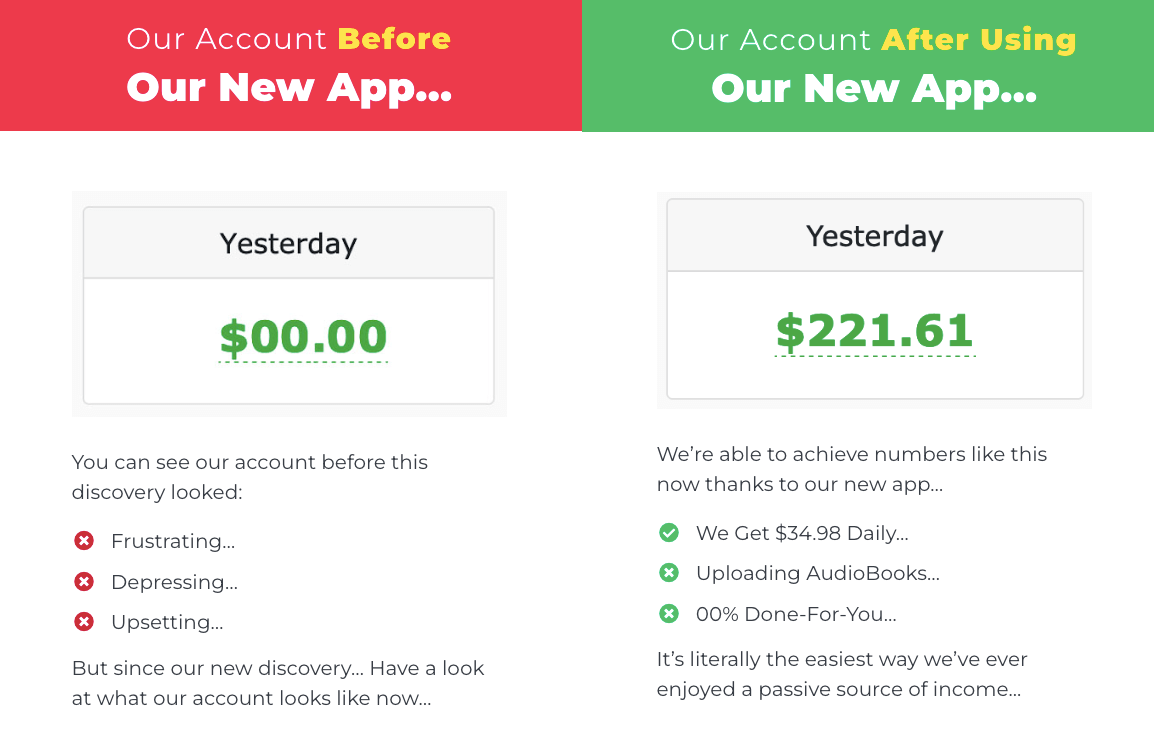Viewport: 1154px width, 749px height.
Task: Click the red X icon beside Depressing
Action: point(84,581)
